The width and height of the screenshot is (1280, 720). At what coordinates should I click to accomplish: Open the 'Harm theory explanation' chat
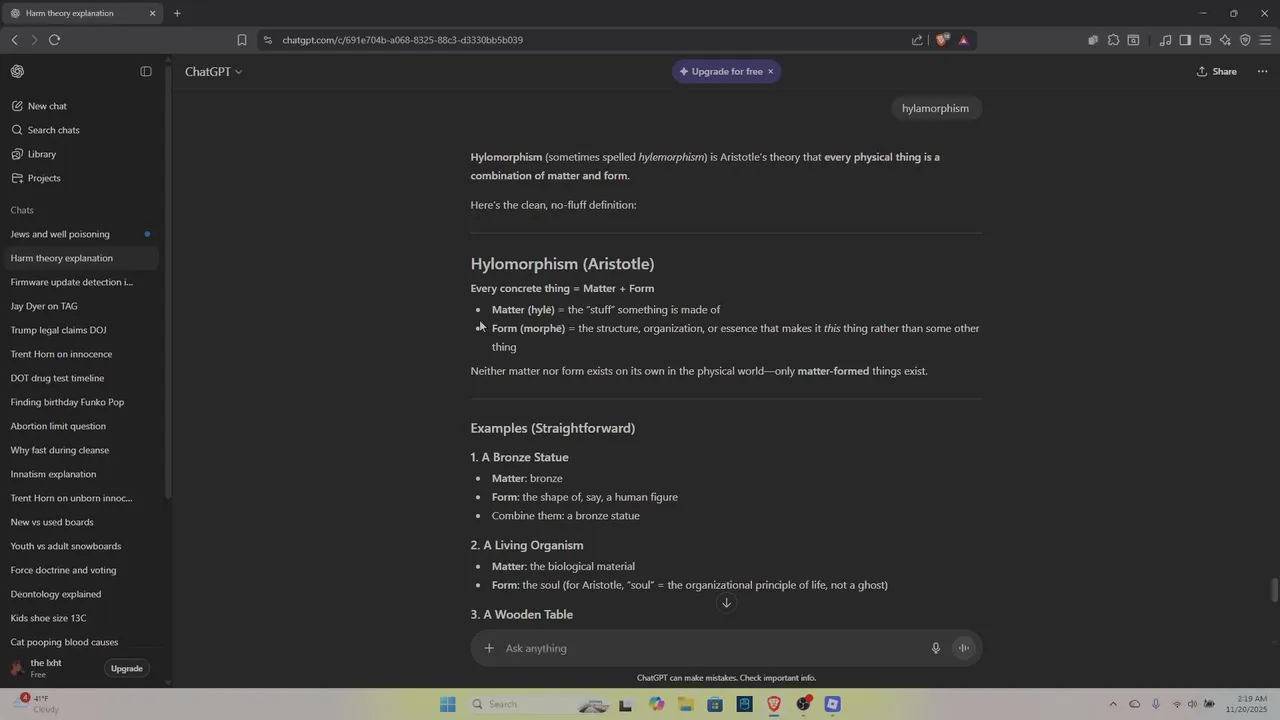(x=80, y=258)
